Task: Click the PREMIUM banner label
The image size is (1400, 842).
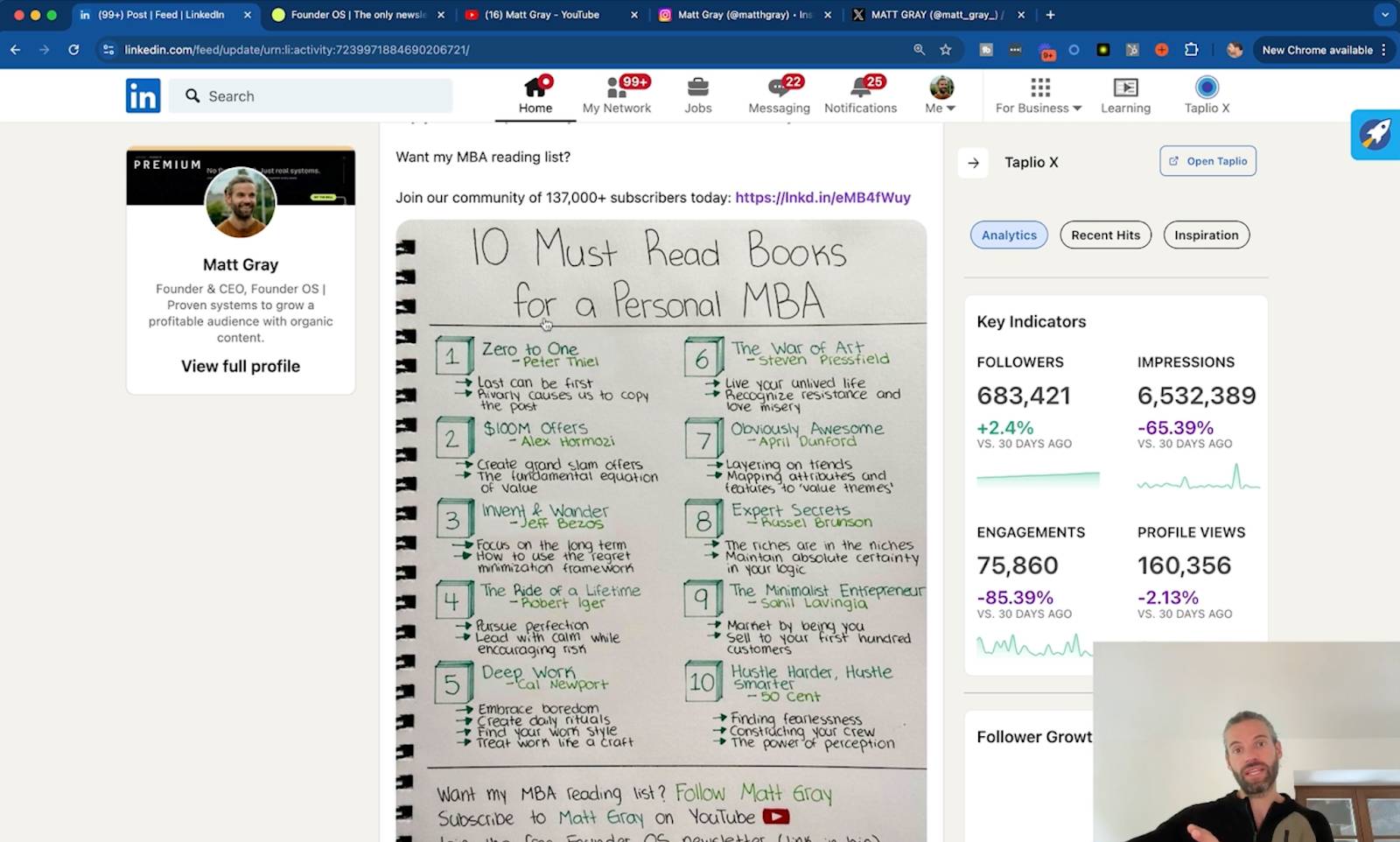Action: click(x=167, y=165)
